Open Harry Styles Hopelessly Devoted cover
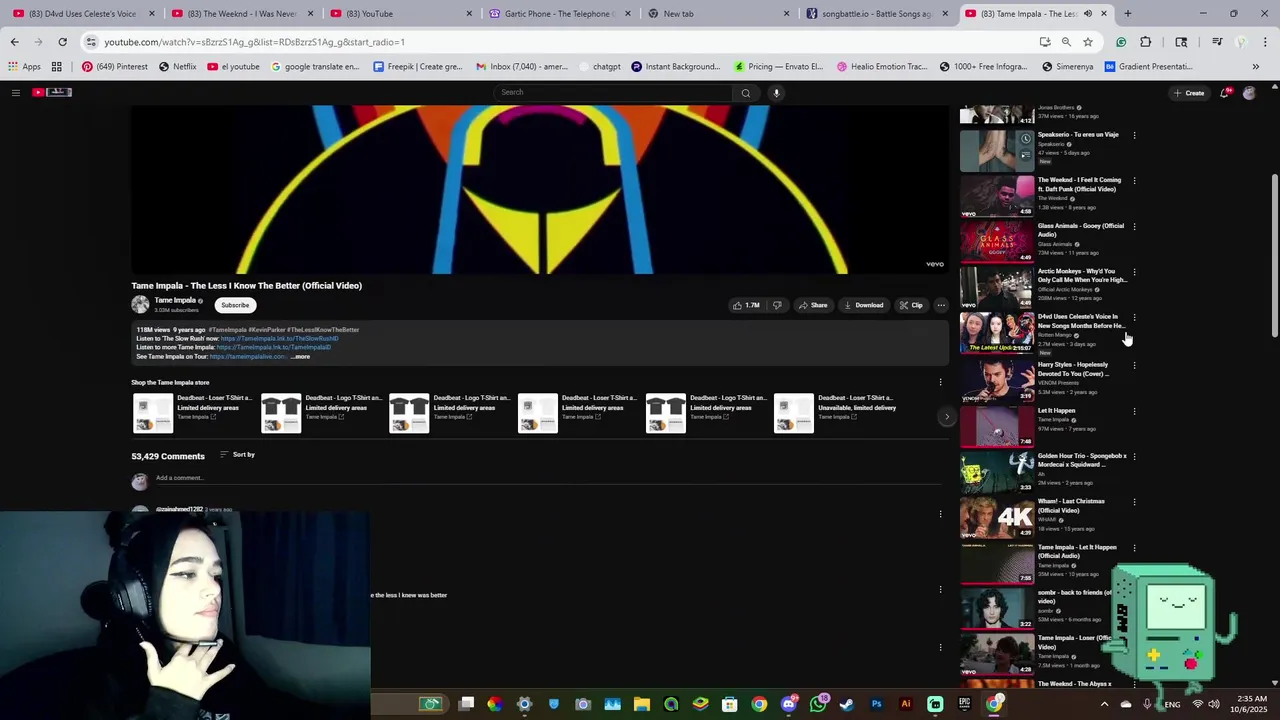This screenshot has width=1280, height=720. pos(1073,369)
